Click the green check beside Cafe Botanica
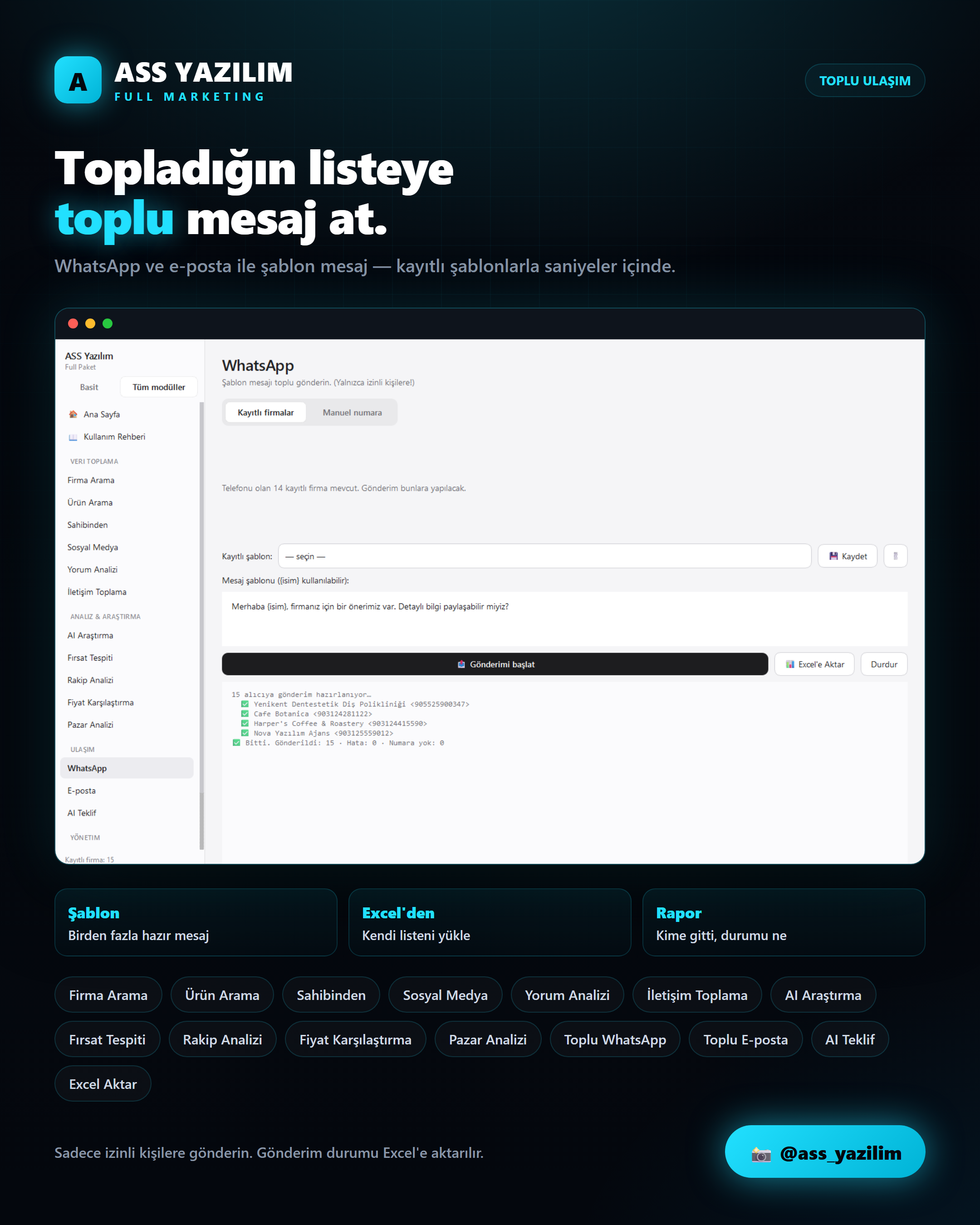 click(245, 714)
